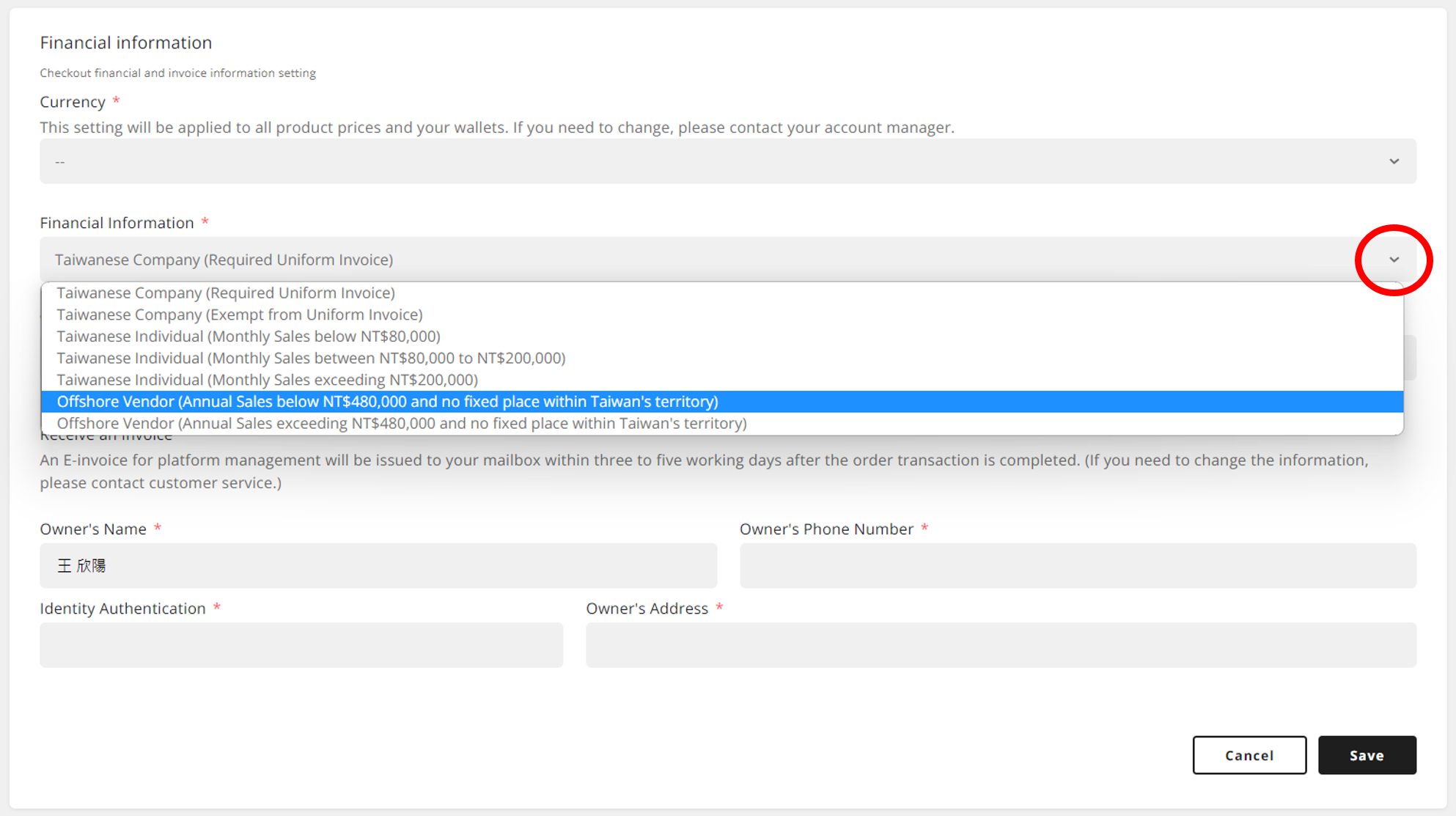Pick Taiwanese Individual Monthly Sales exceeding NT$200,000
The image size is (1456, 816).
coord(267,380)
